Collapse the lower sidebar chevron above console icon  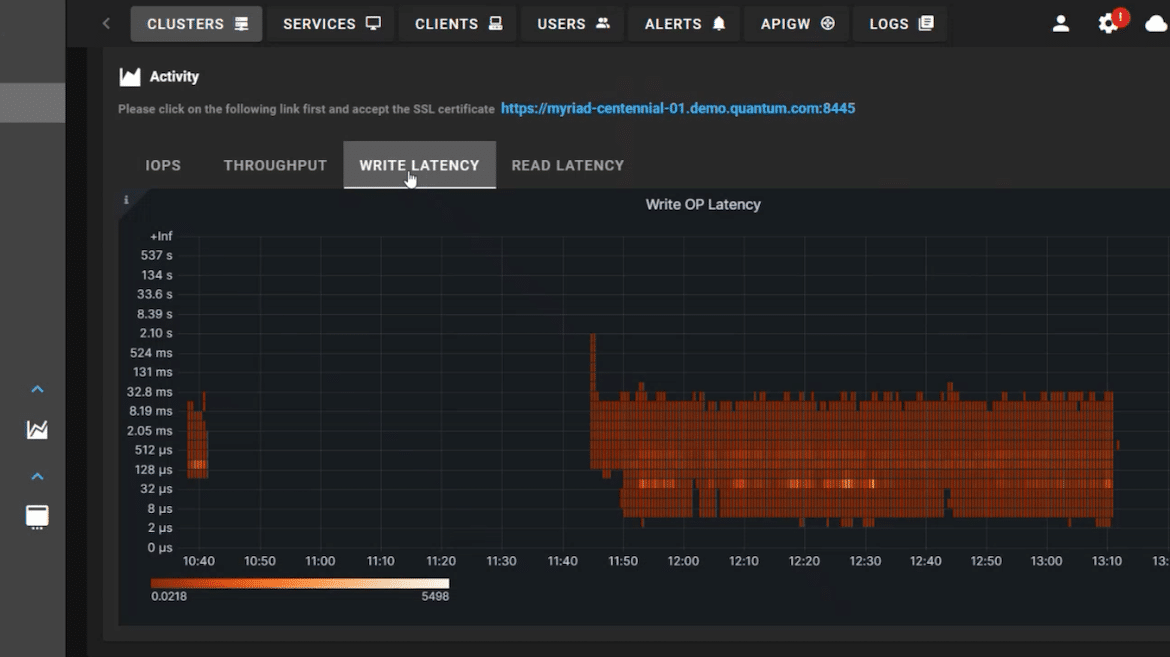[x=37, y=476]
